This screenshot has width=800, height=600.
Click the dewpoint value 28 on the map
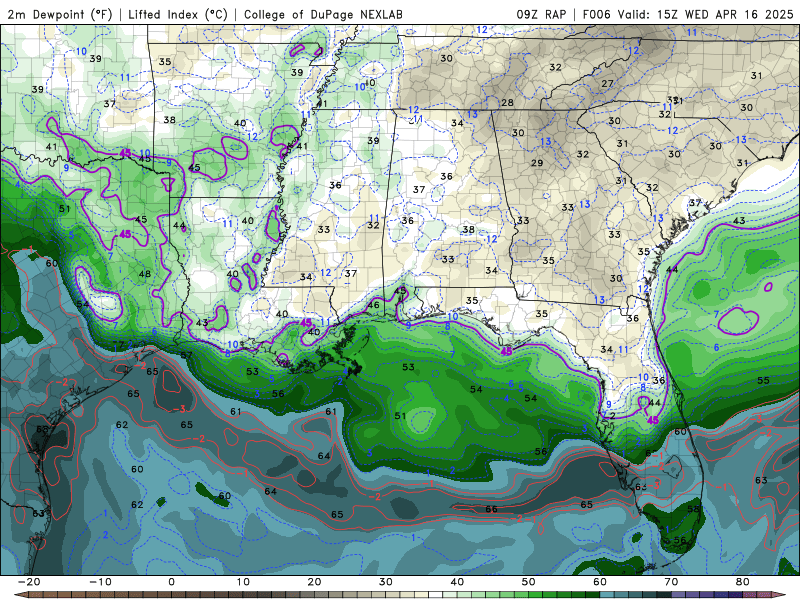click(507, 103)
